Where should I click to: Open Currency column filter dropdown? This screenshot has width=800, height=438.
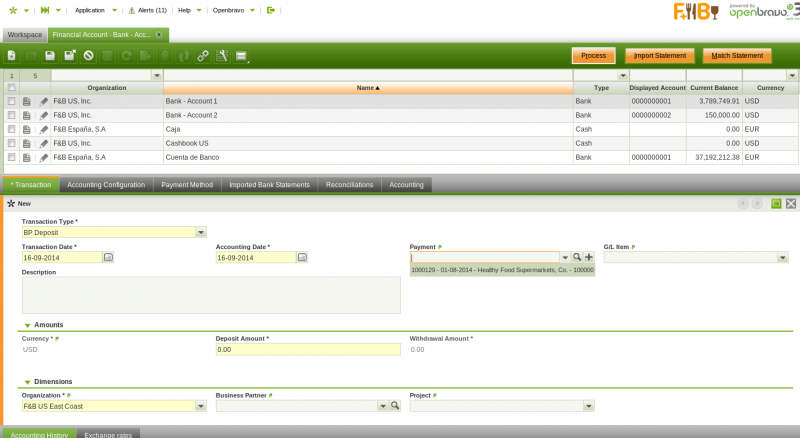[x=792, y=76]
